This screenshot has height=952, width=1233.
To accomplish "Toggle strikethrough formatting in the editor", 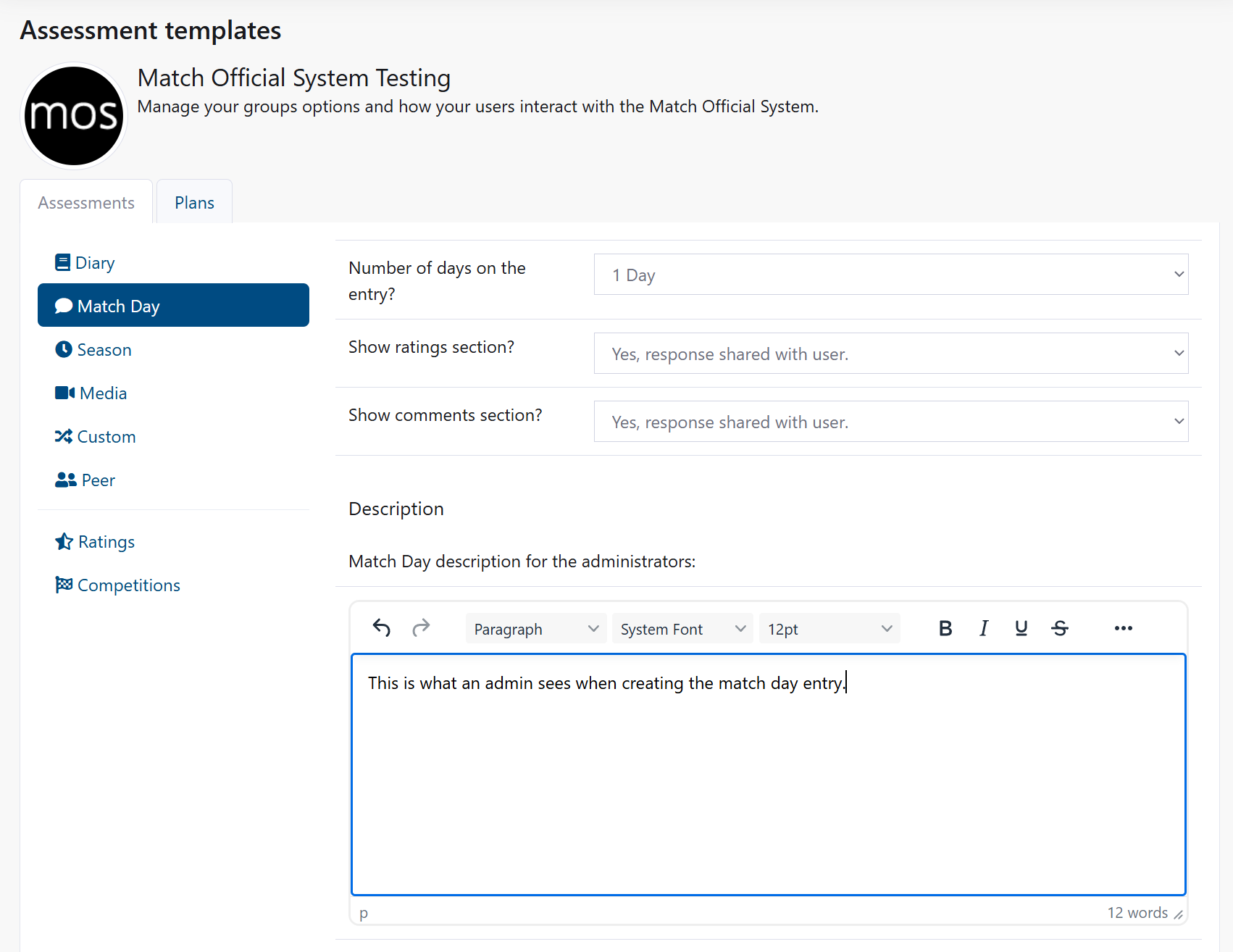I will coord(1060,628).
